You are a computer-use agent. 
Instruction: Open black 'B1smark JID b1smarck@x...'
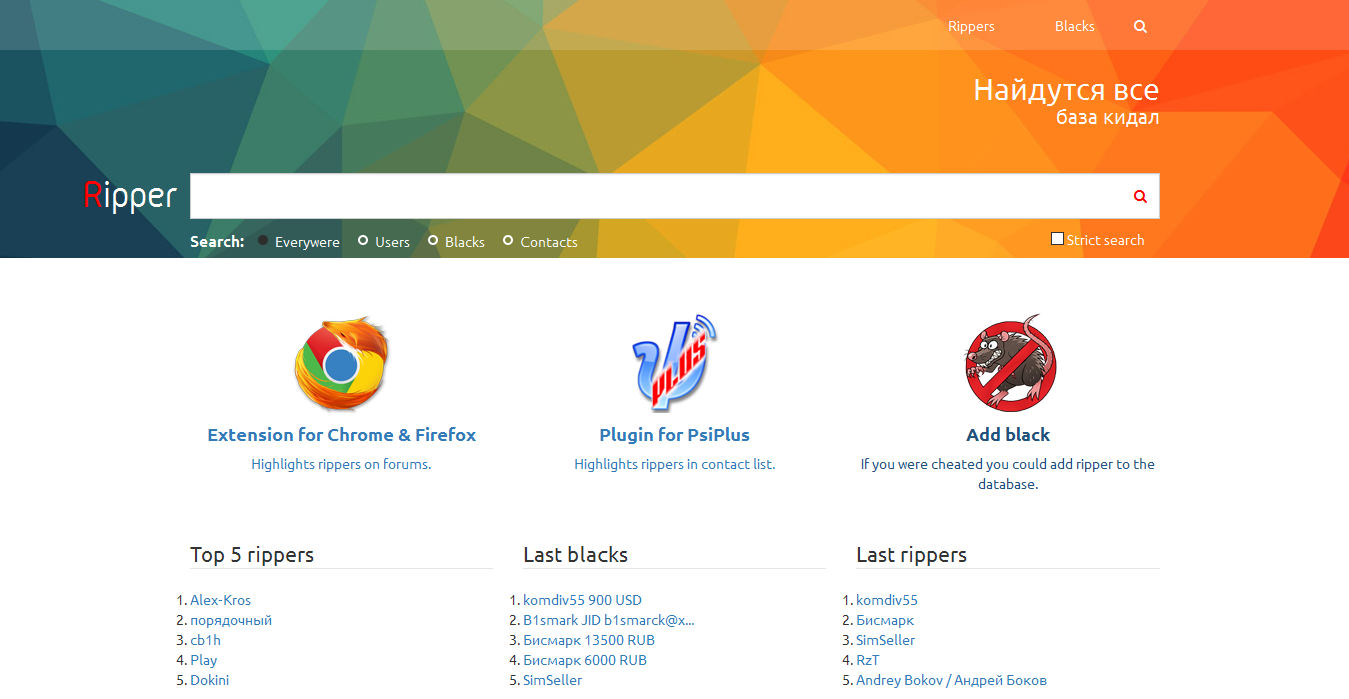pyautogui.click(x=608, y=620)
